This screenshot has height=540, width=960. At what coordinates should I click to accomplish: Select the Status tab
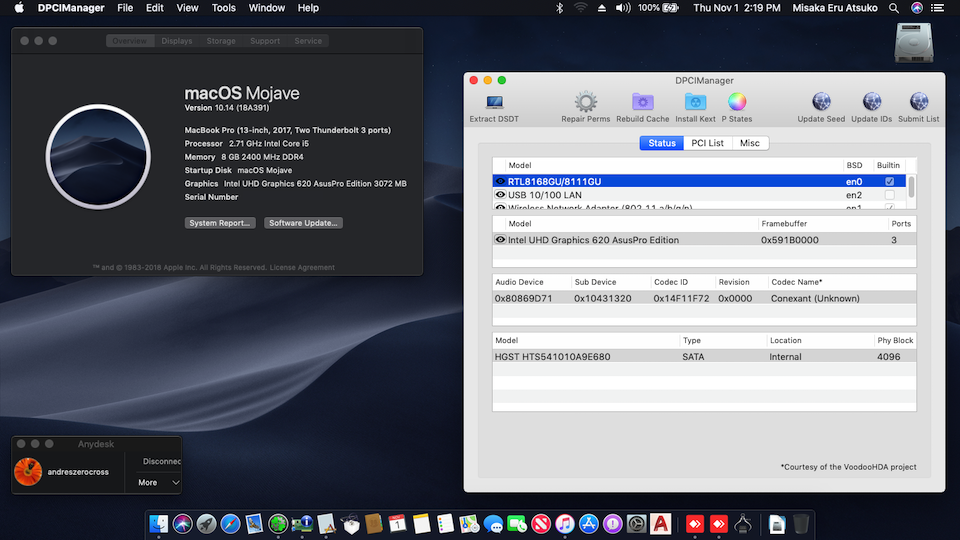tap(662, 143)
